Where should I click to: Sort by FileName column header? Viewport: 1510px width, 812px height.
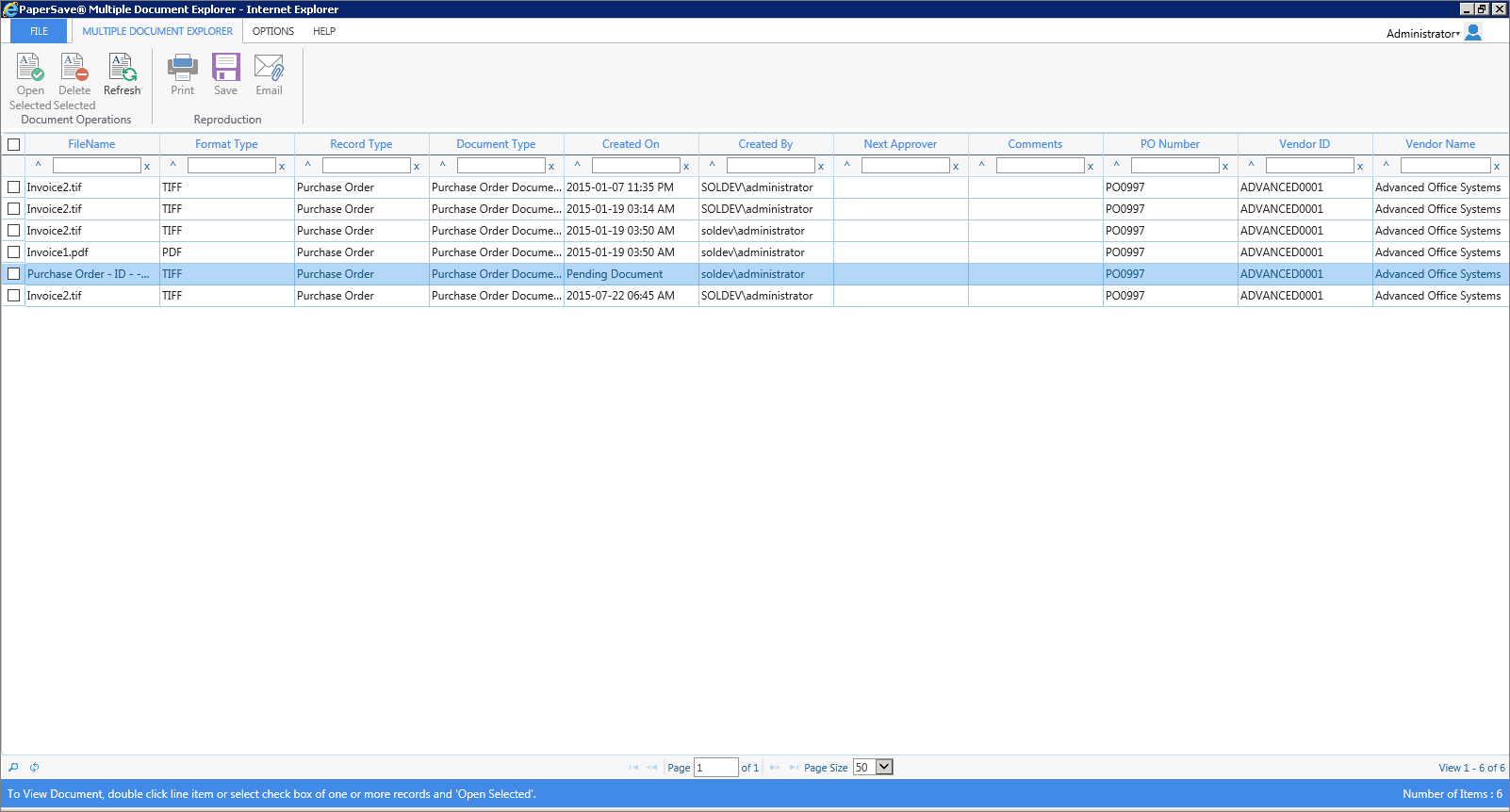[91, 144]
